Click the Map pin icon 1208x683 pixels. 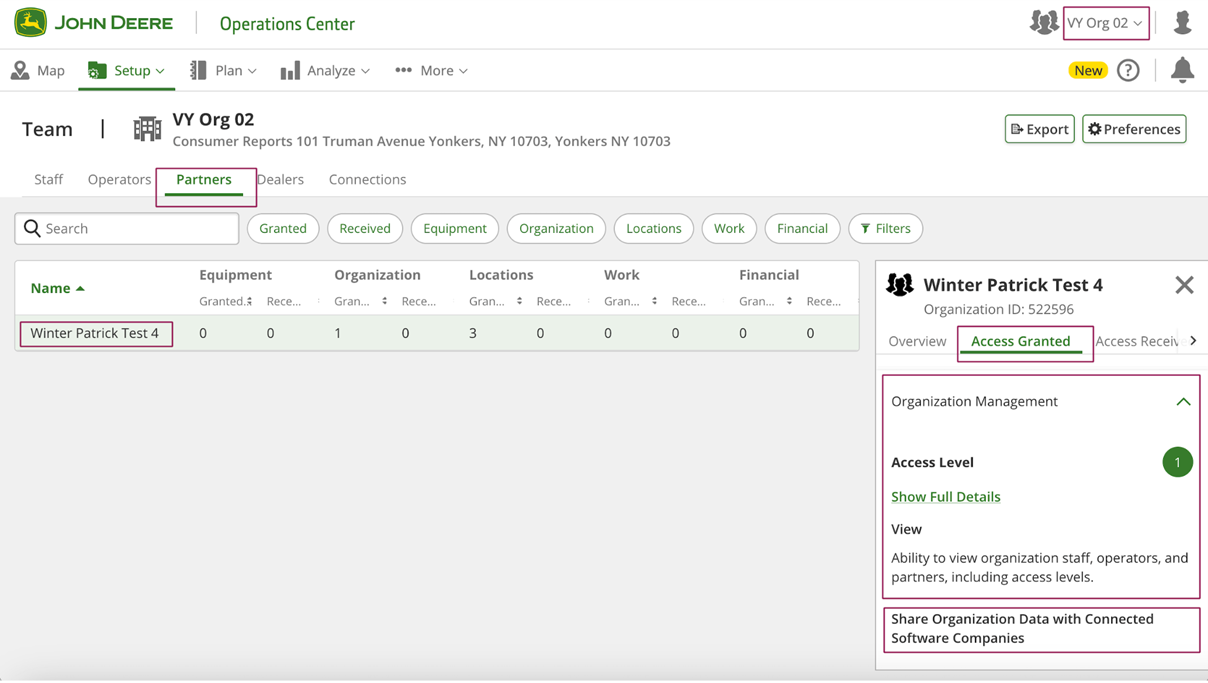click(20, 70)
